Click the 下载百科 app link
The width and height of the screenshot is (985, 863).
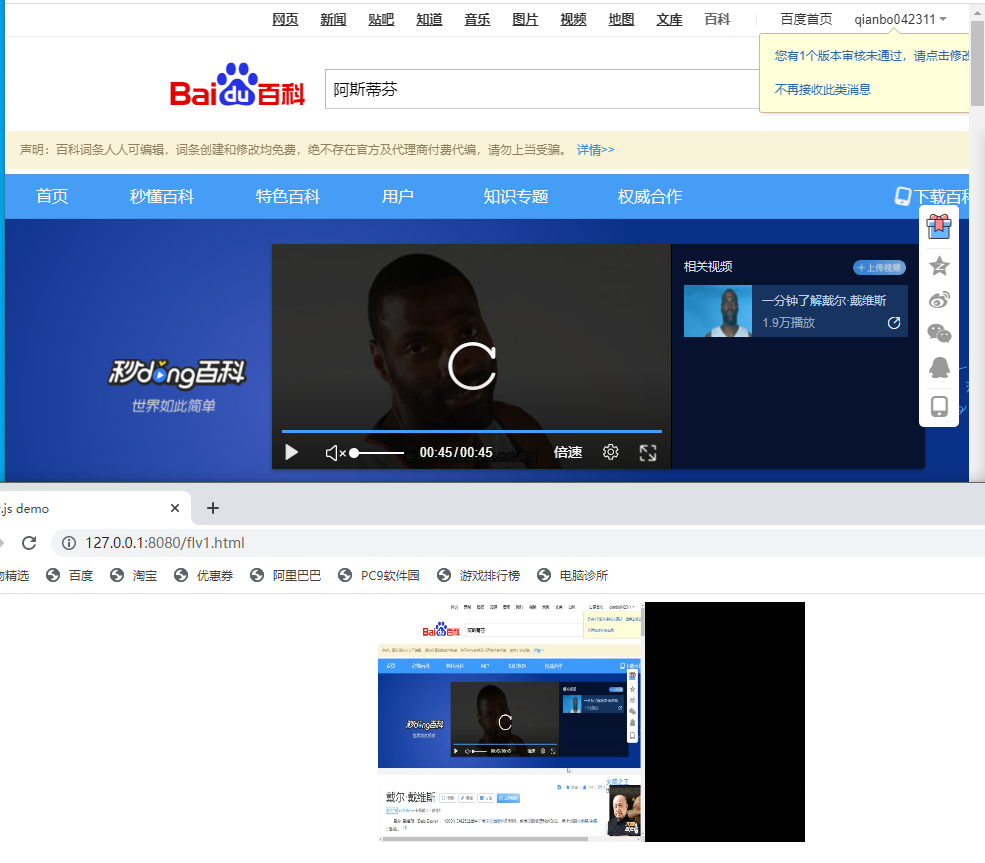tap(932, 197)
